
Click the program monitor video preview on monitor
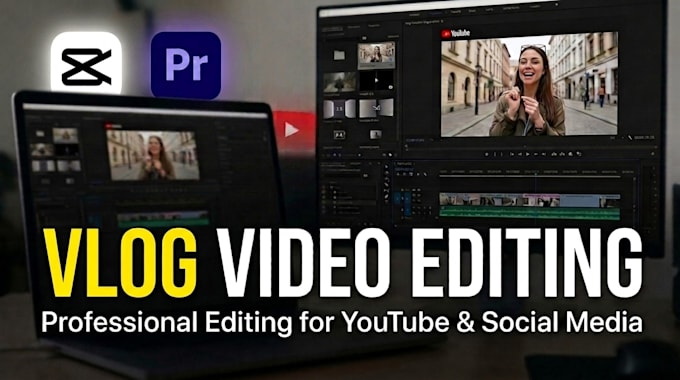coord(530,84)
